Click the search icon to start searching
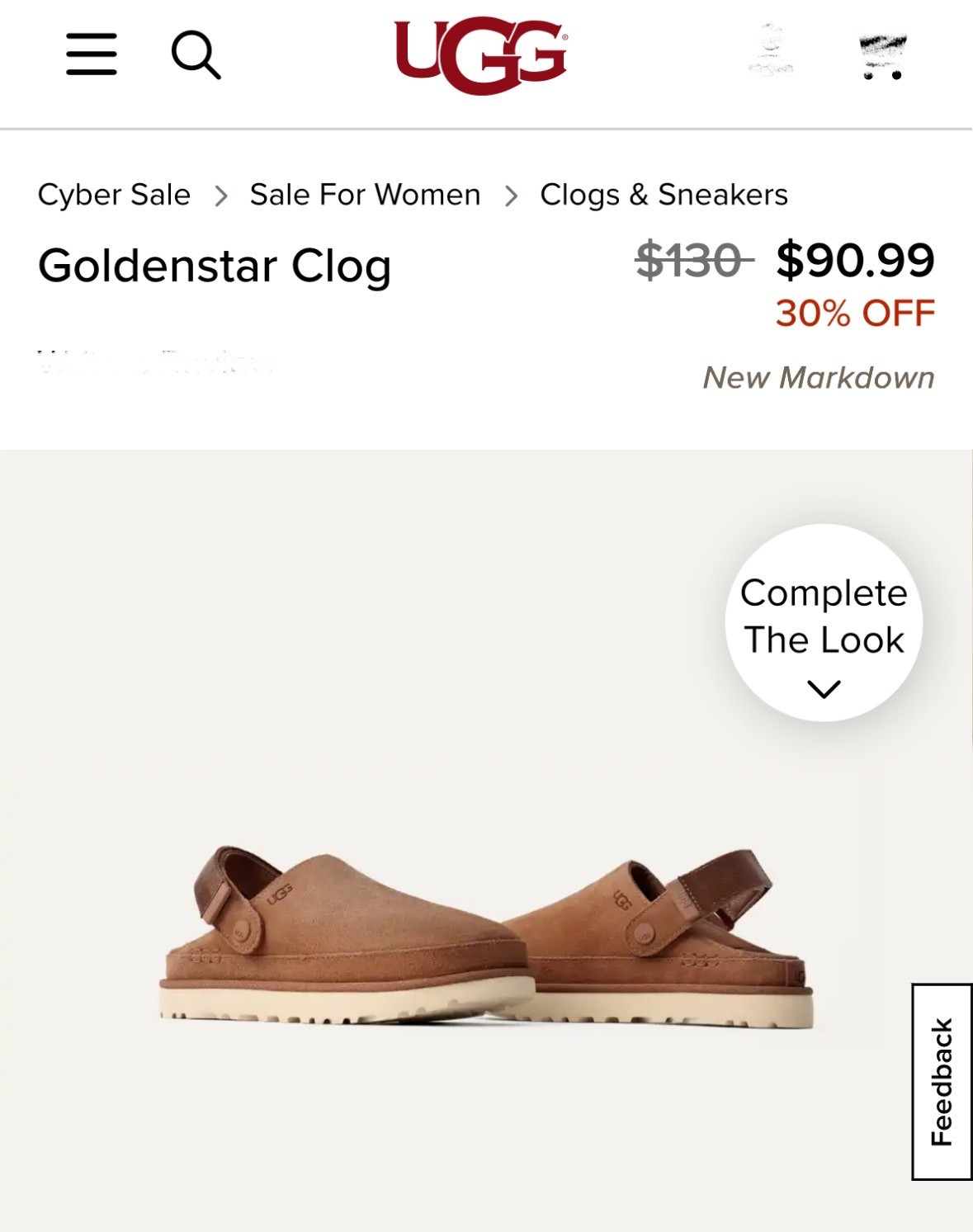This screenshot has width=973, height=1232. click(196, 56)
